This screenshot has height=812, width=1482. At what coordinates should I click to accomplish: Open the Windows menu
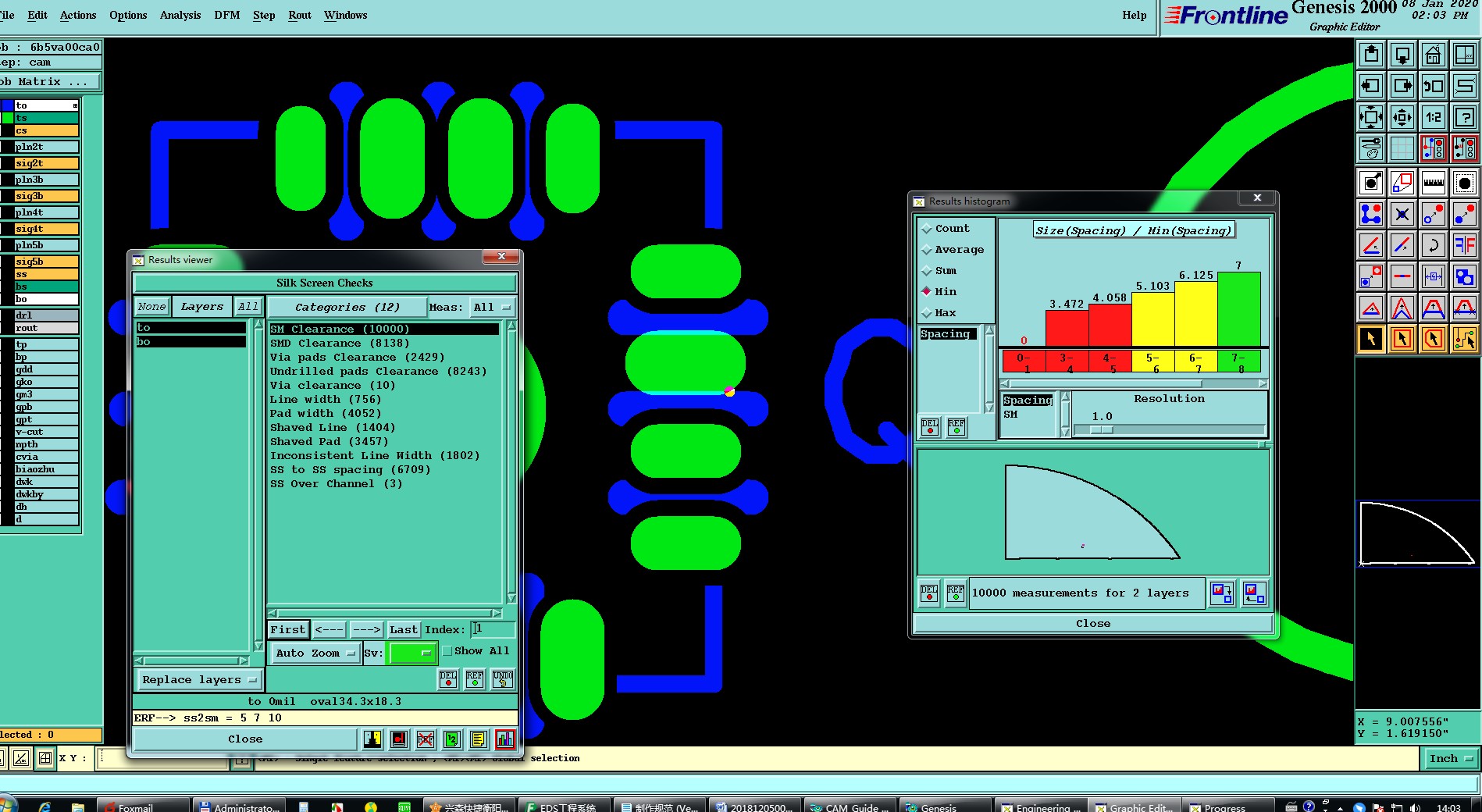tap(345, 15)
